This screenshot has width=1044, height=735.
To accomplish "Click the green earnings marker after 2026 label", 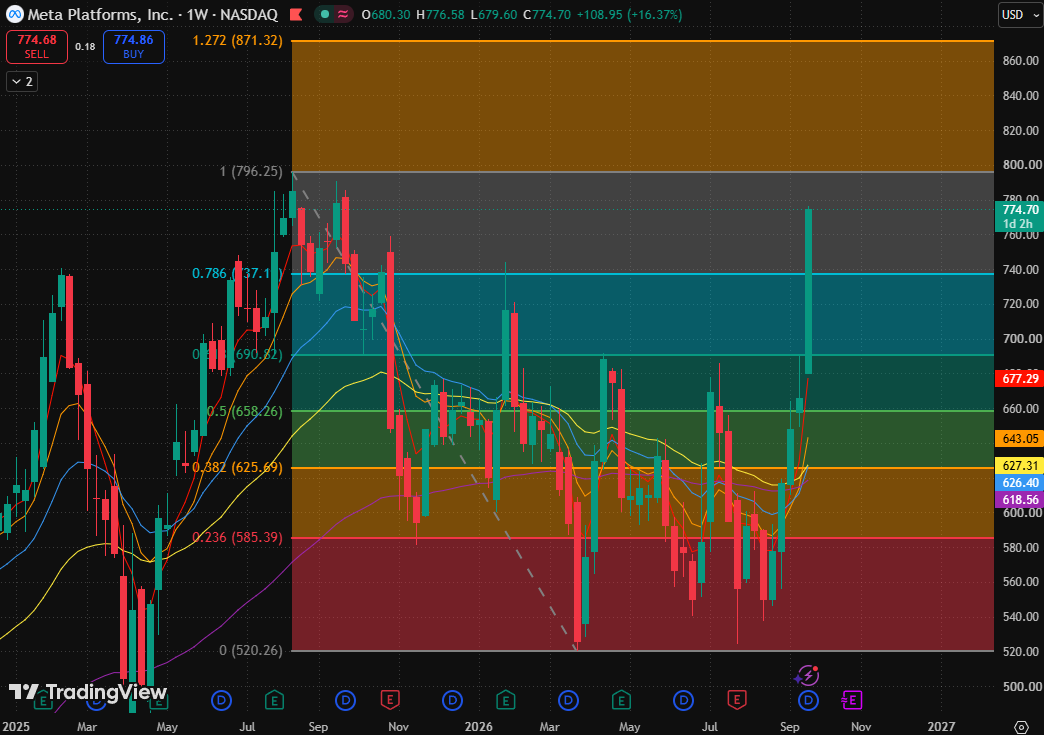I will click(505, 700).
